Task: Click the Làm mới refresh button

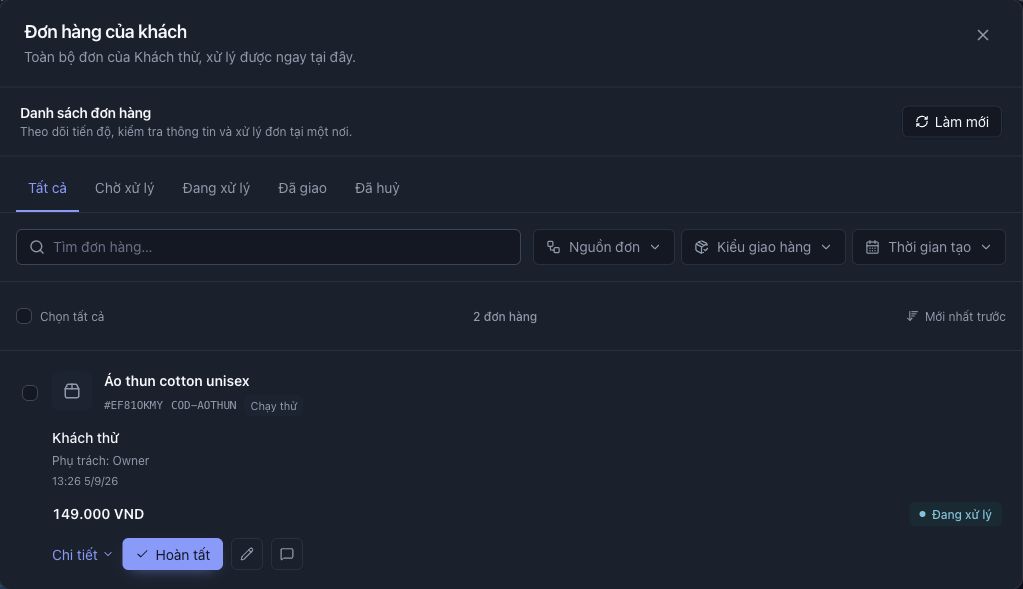Action: (952, 122)
